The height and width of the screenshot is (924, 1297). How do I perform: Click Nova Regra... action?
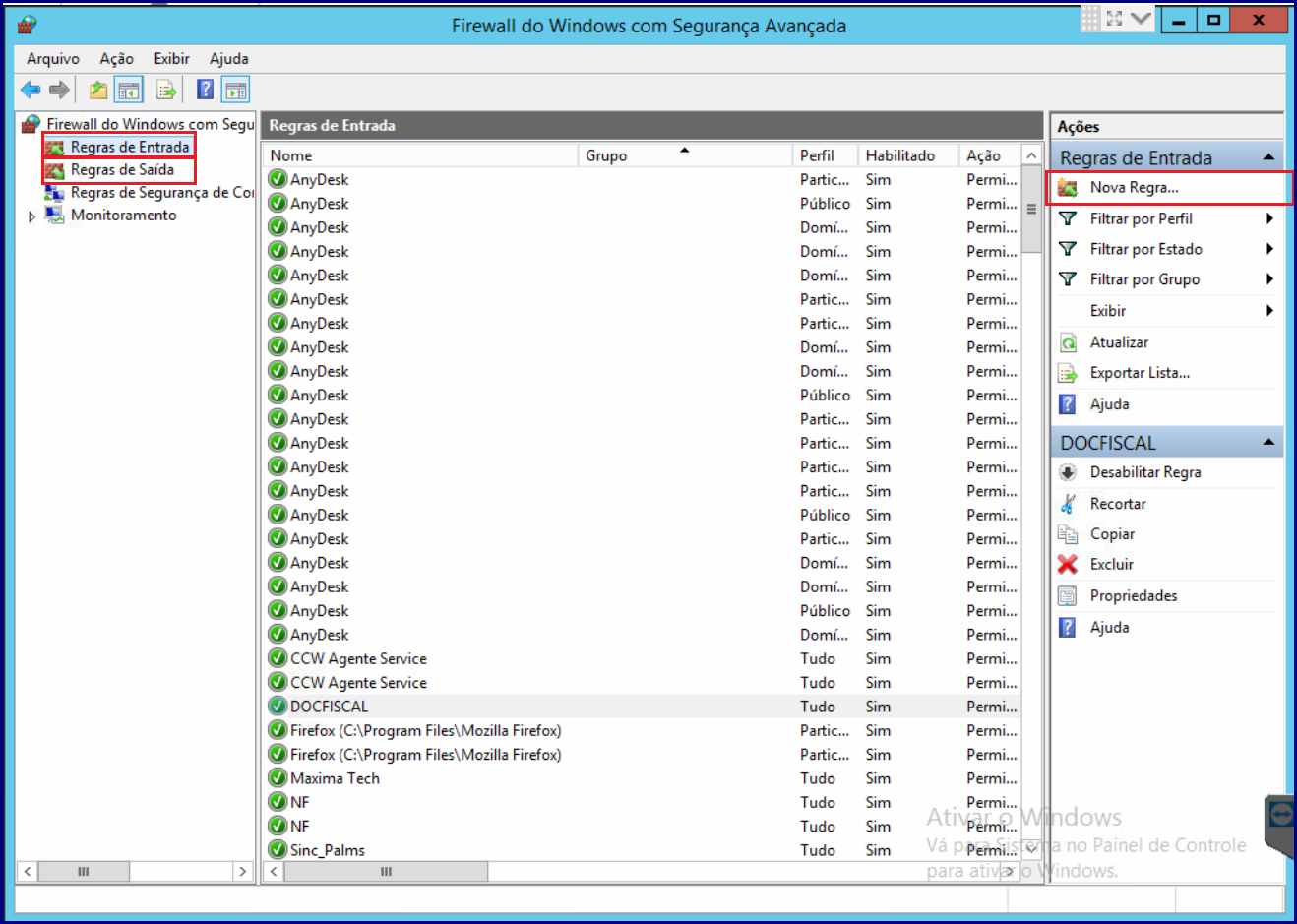coord(1134,187)
